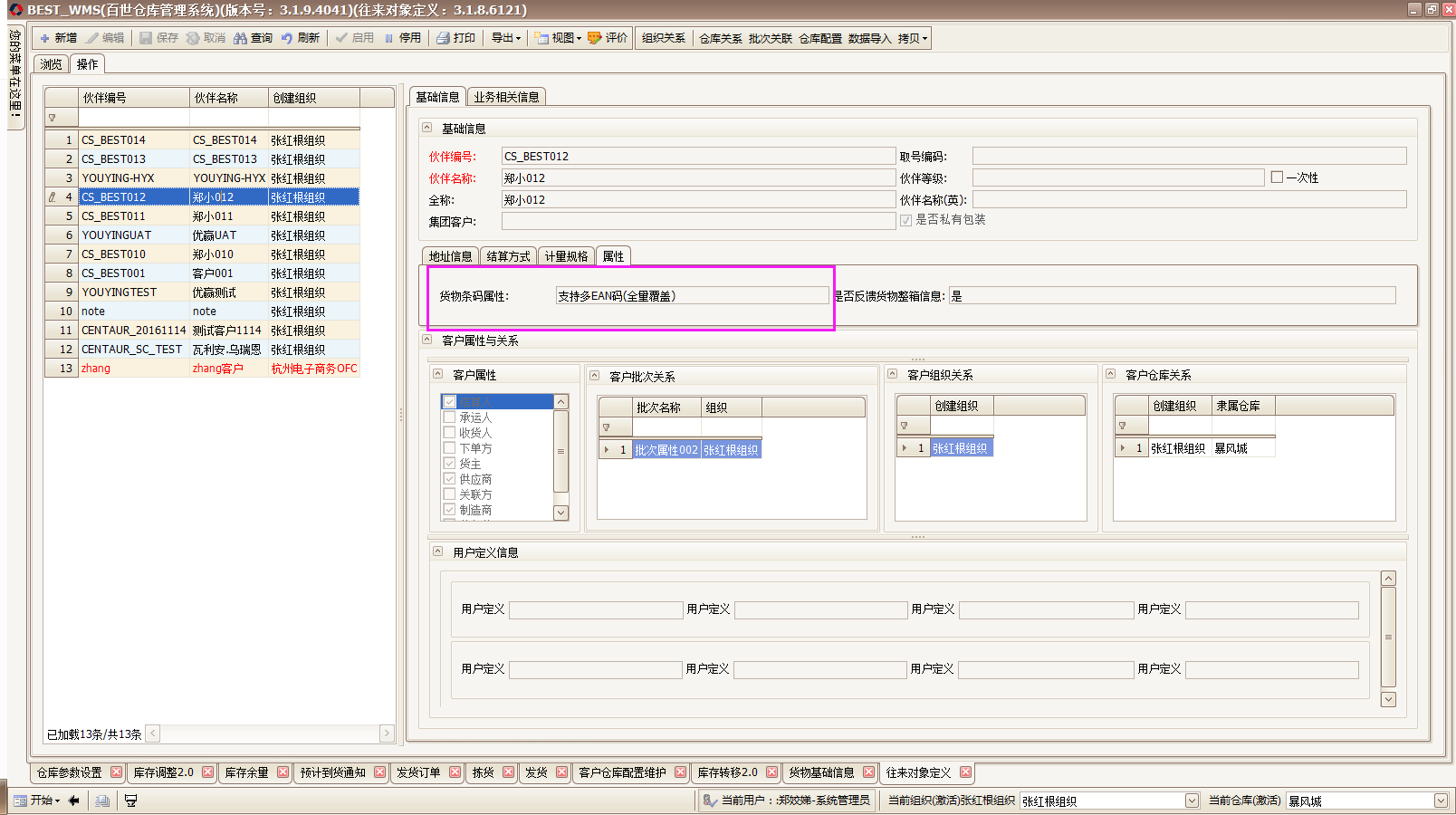Screen dimensions: 1456x815
Task: Click the 组织关系 toolbar button
Action: pyautogui.click(x=664, y=38)
